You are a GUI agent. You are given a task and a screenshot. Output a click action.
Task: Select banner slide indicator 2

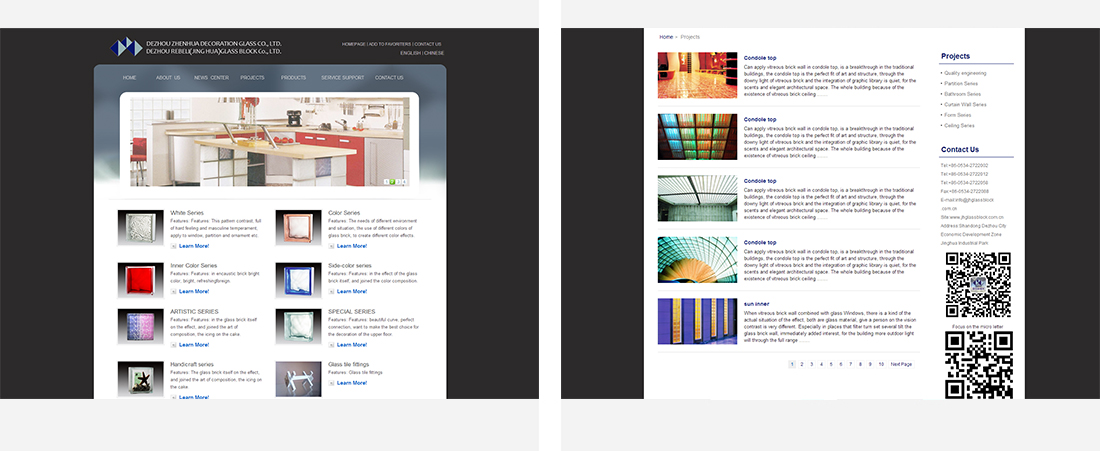392,182
